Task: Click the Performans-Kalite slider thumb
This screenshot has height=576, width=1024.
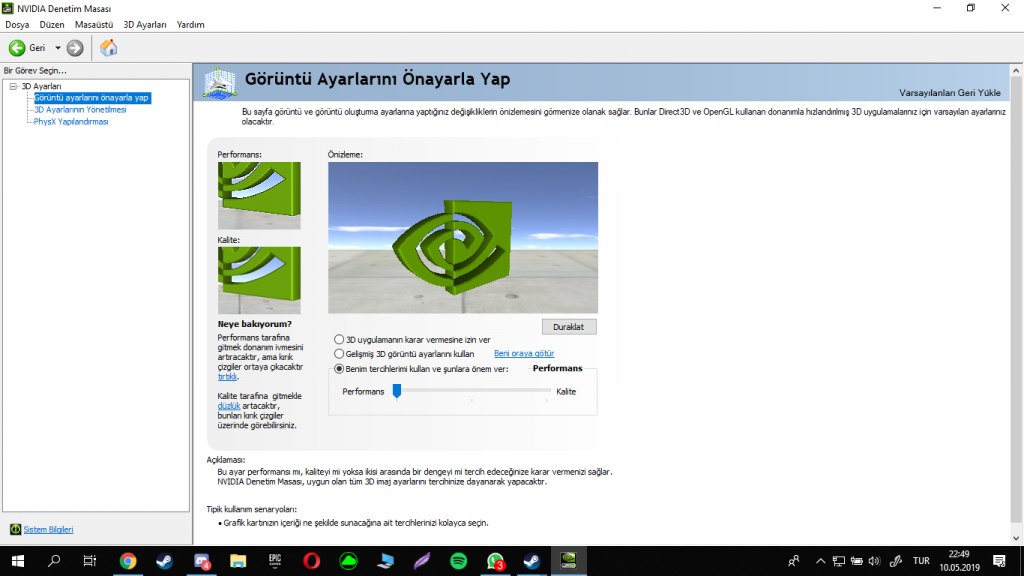Action: [x=396, y=391]
